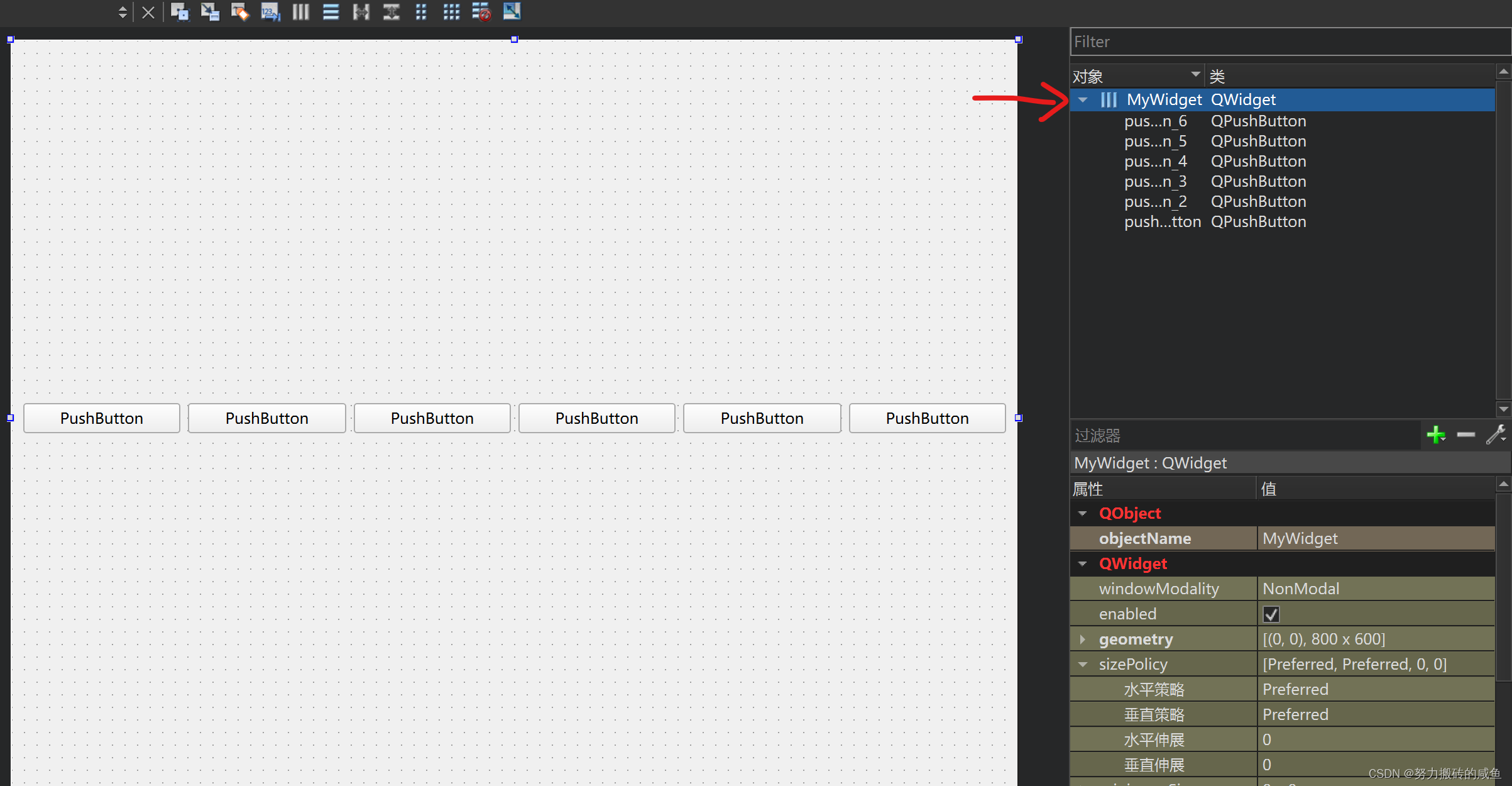Apply Lay Out Horizontally icon
This screenshot has height=786, width=1512.
[300, 12]
